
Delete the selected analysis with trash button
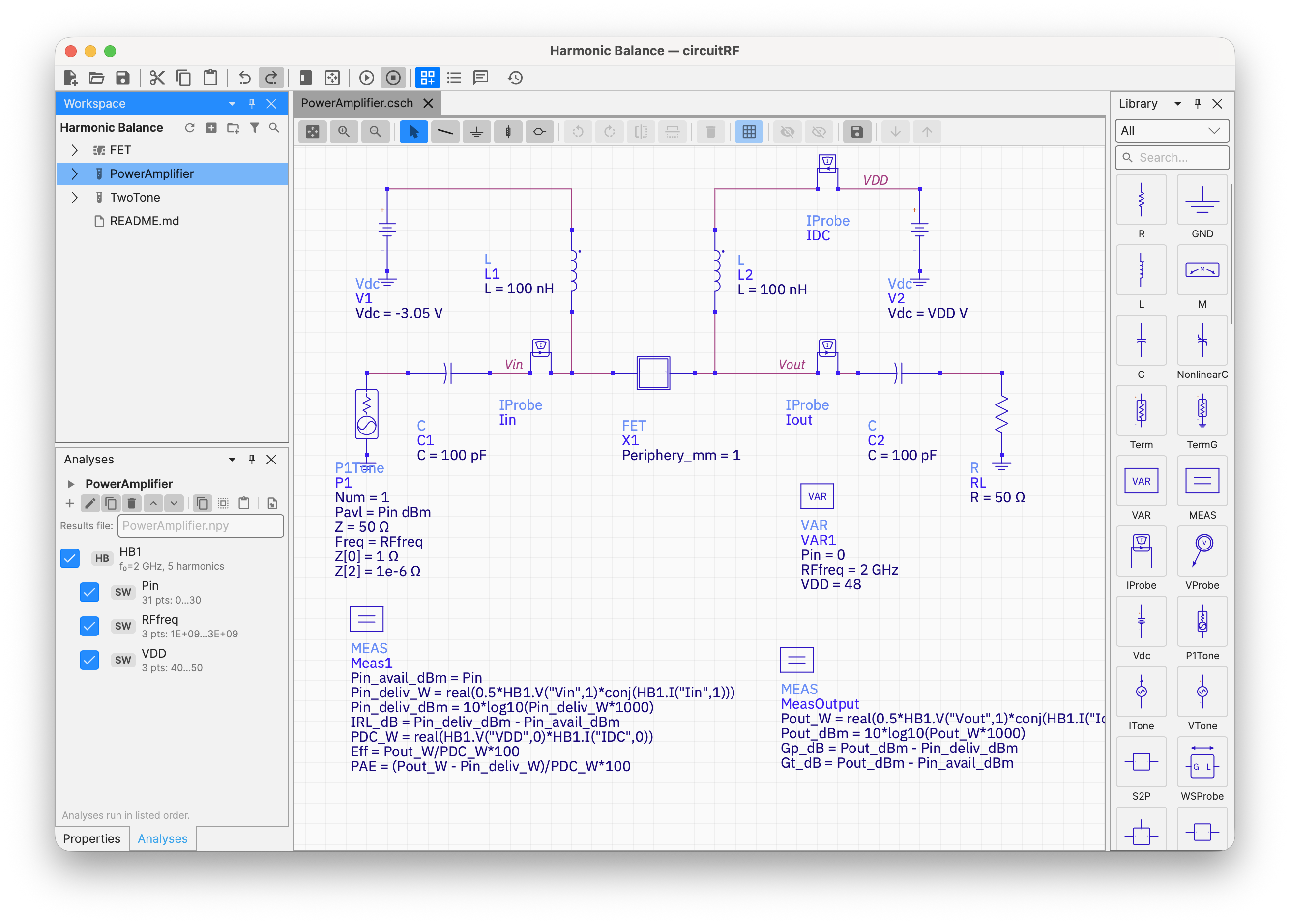click(x=131, y=503)
